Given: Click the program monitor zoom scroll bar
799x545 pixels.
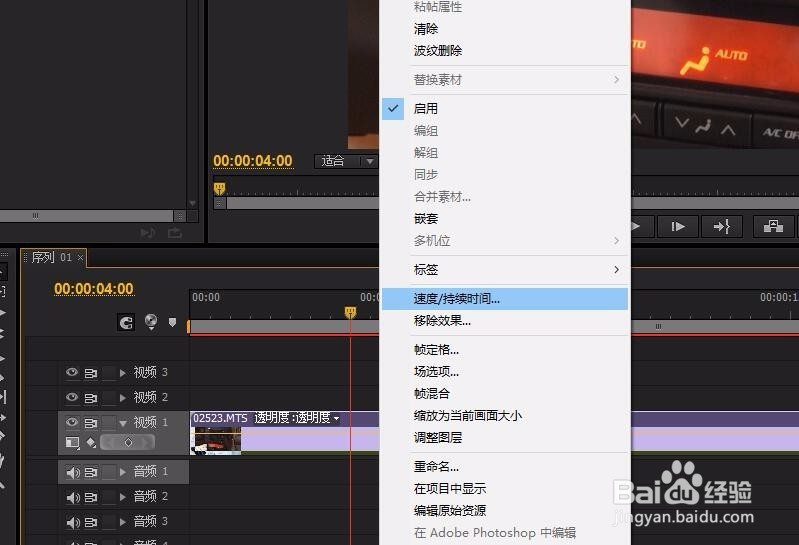Looking at the screenshot, I should [303, 203].
